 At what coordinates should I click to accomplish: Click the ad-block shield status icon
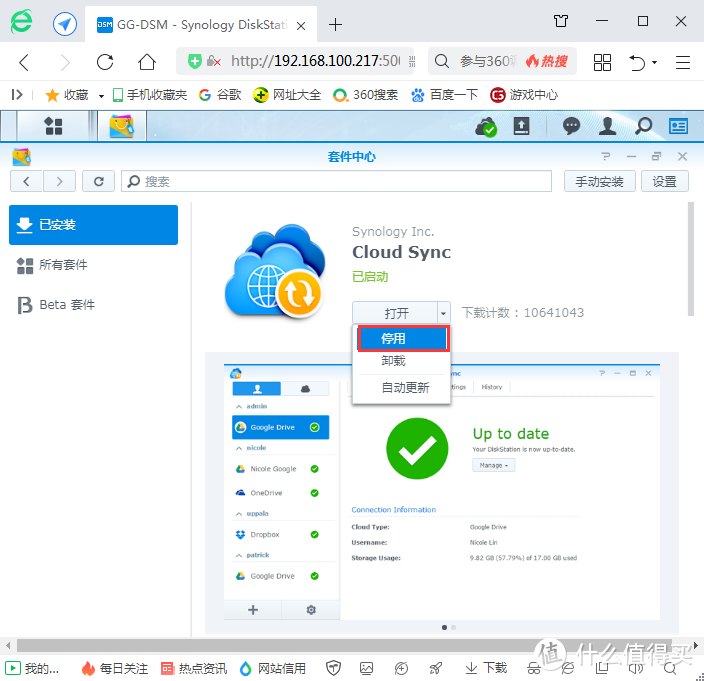tap(333, 668)
